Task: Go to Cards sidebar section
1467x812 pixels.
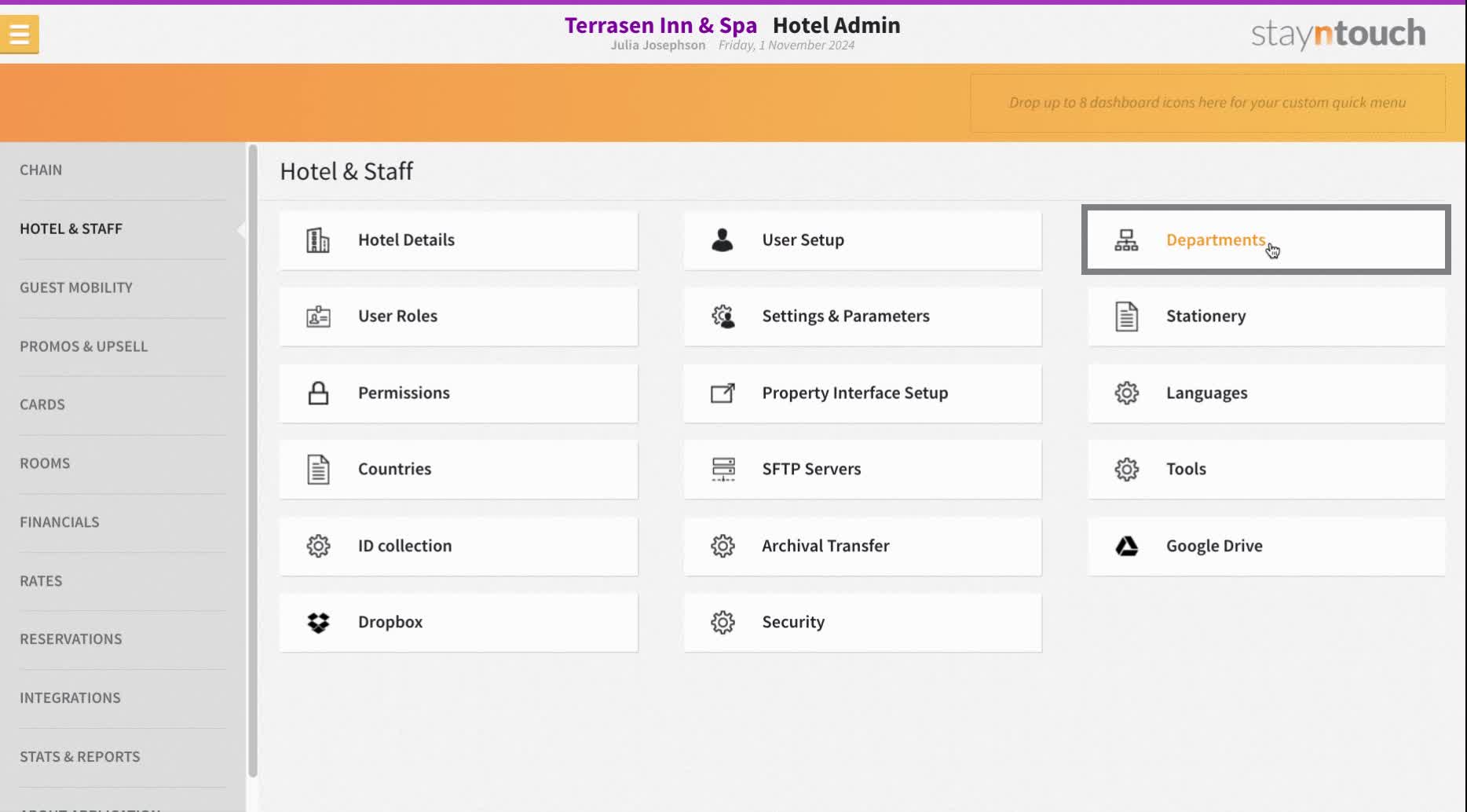Action: [x=42, y=405]
